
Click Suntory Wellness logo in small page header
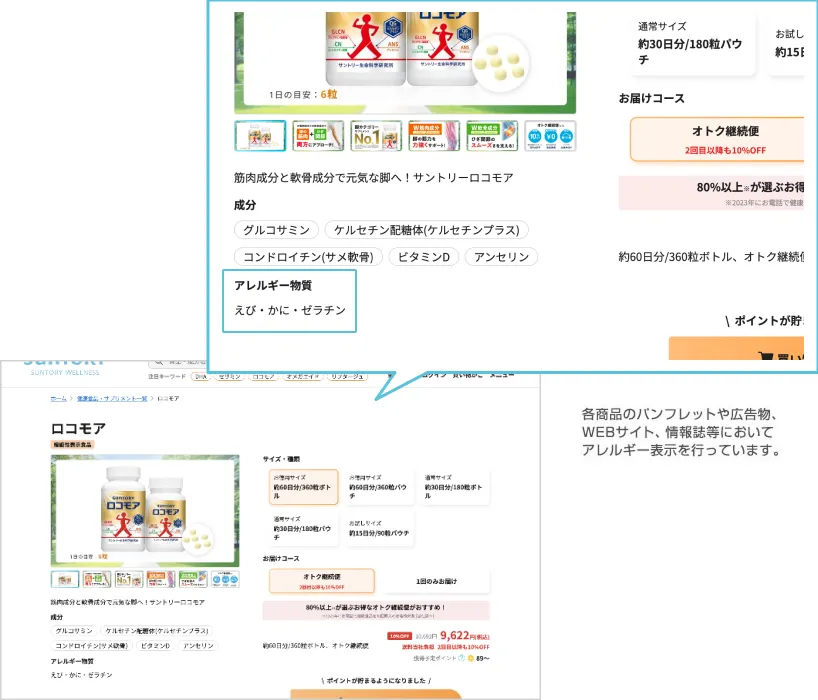(64, 367)
